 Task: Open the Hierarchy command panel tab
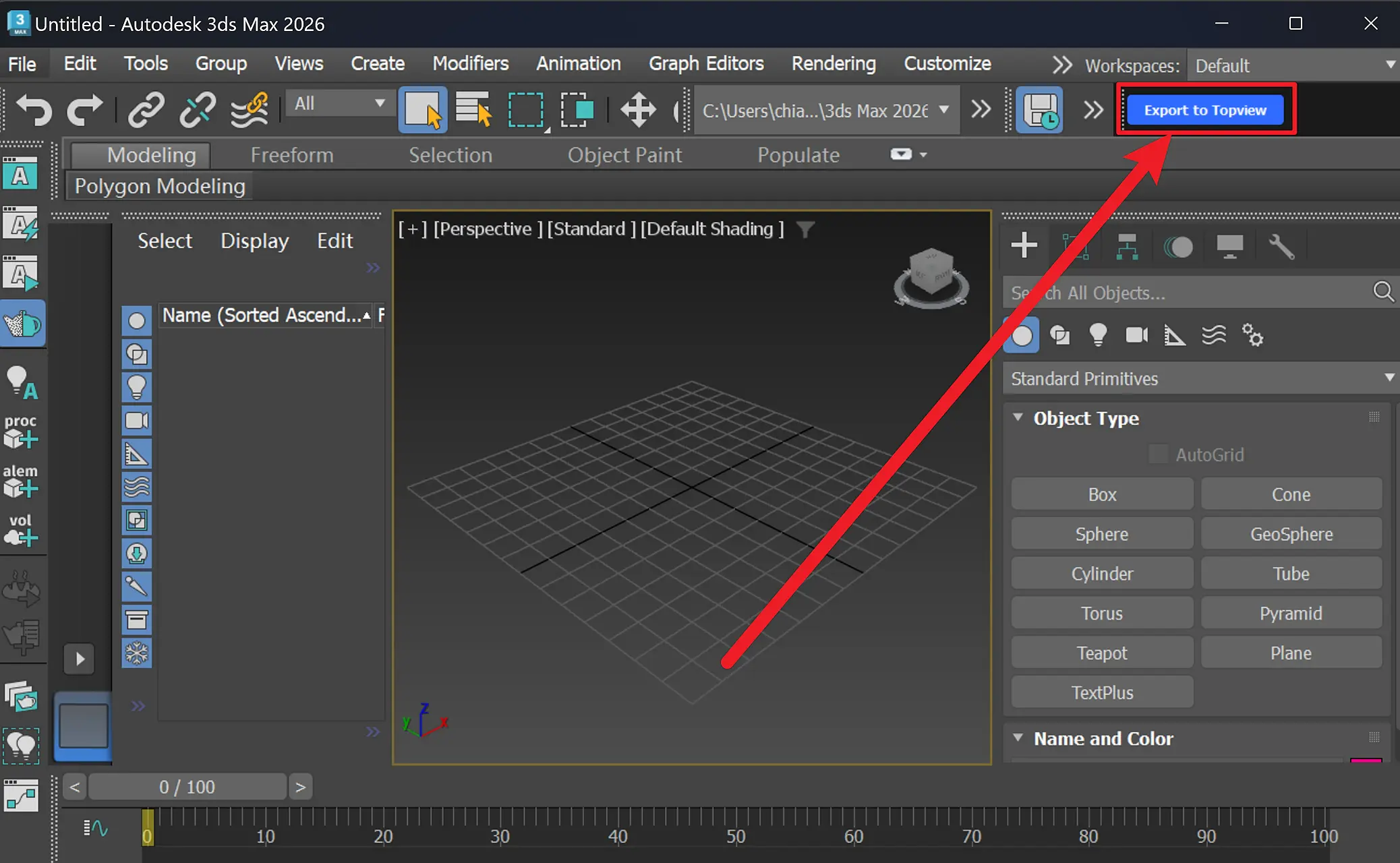click(x=1126, y=246)
